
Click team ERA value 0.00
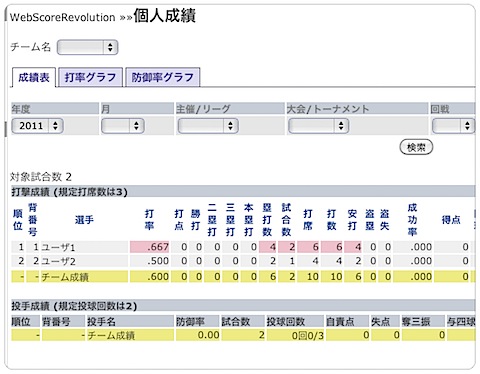click(208, 335)
